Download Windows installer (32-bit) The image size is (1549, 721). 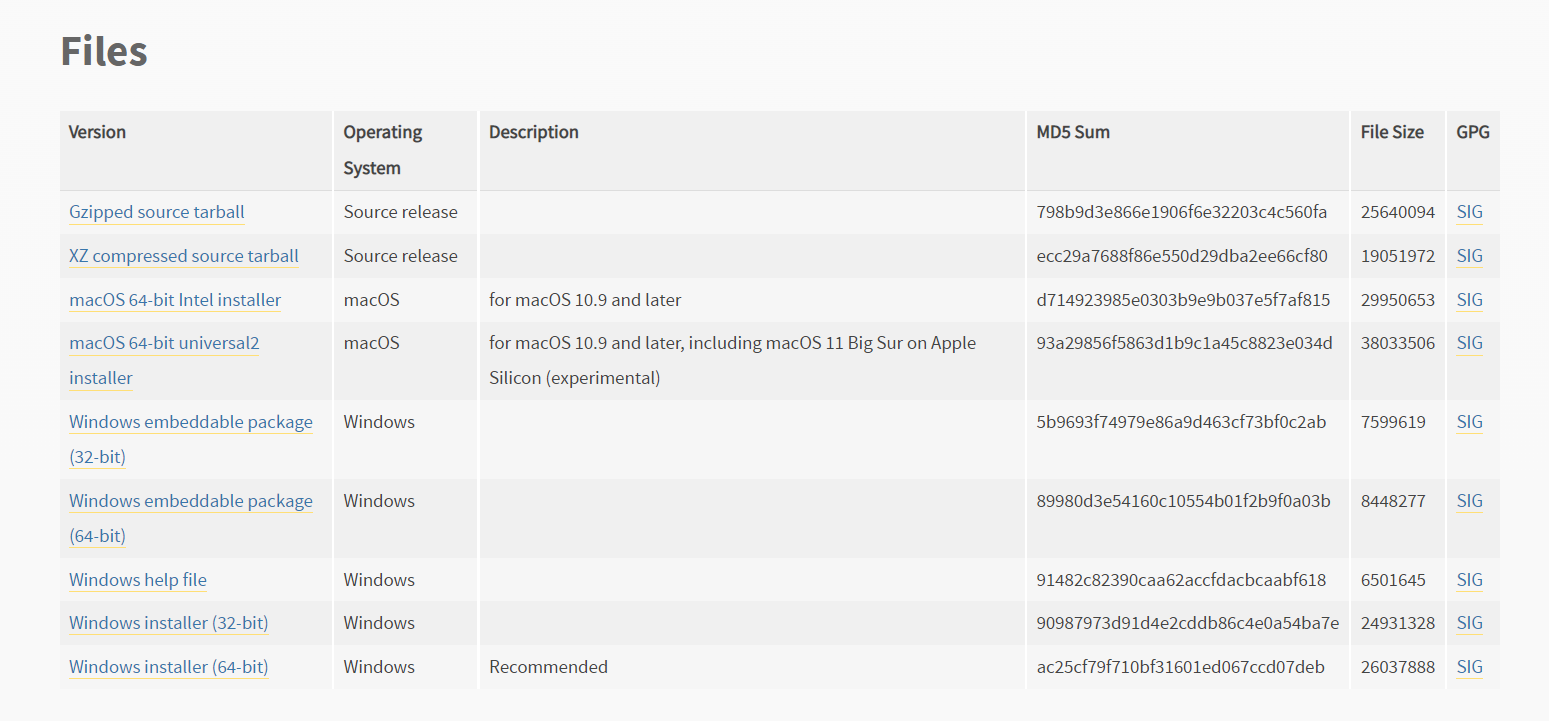click(169, 623)
